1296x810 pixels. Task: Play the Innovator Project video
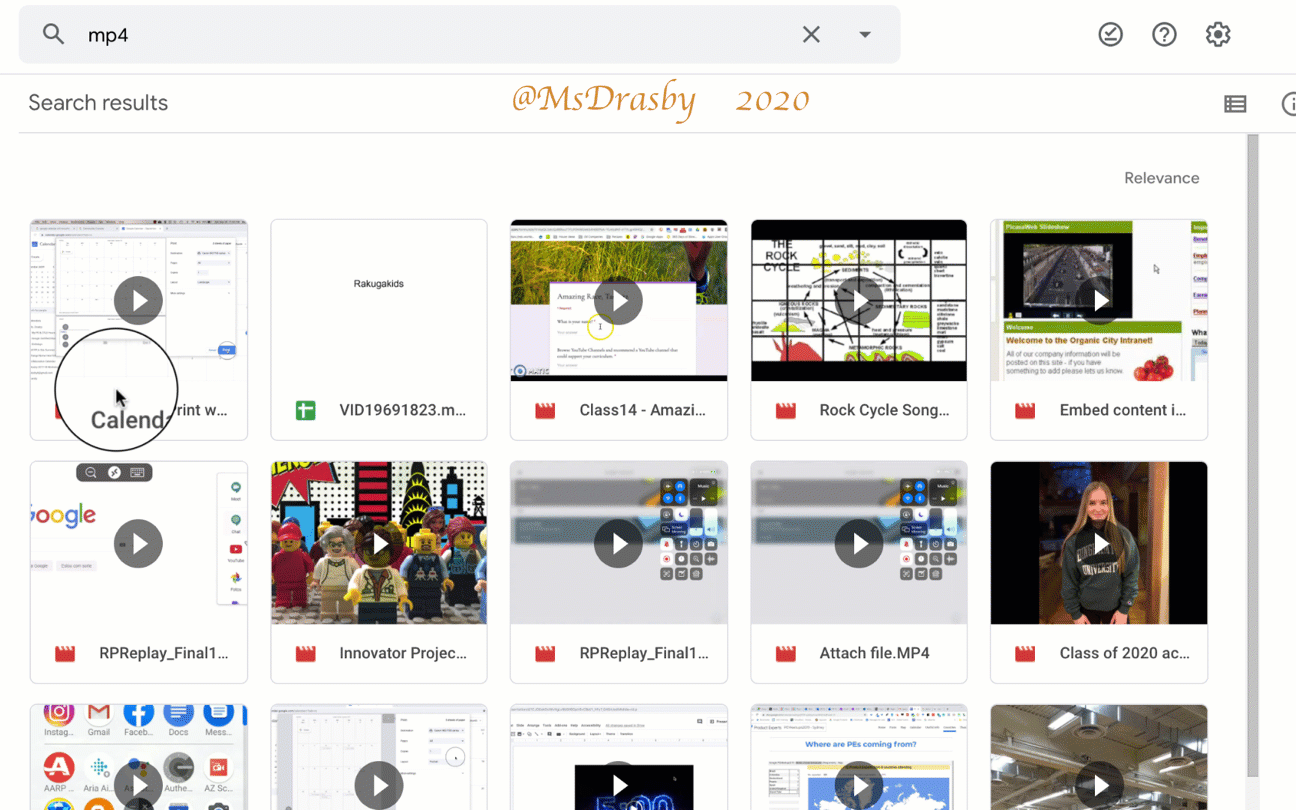coord(378,543)
